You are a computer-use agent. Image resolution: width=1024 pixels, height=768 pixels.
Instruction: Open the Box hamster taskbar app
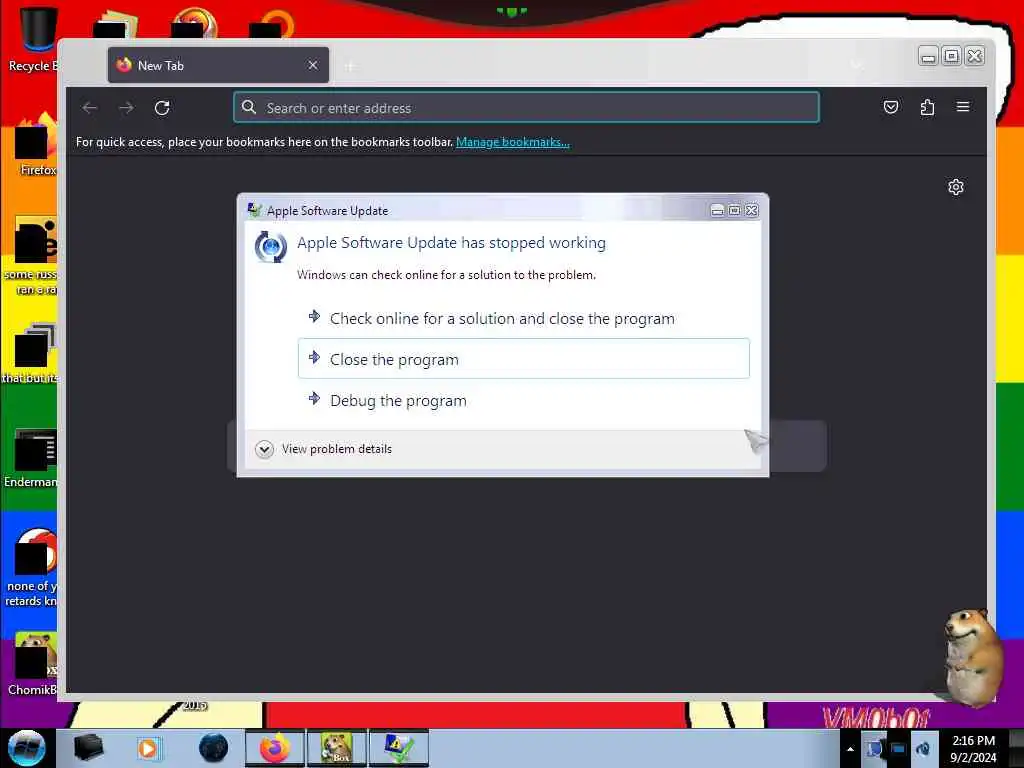(x=337, y=748)
